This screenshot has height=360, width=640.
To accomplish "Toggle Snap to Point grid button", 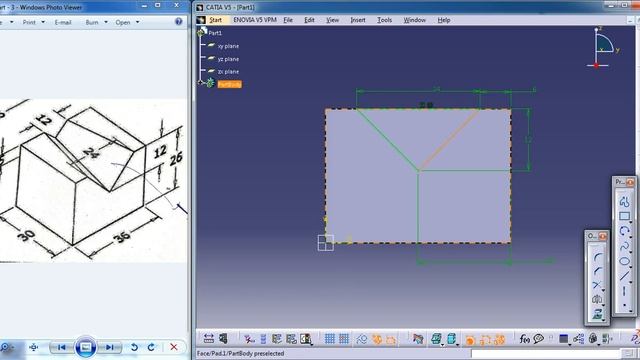I will [344, 339].
